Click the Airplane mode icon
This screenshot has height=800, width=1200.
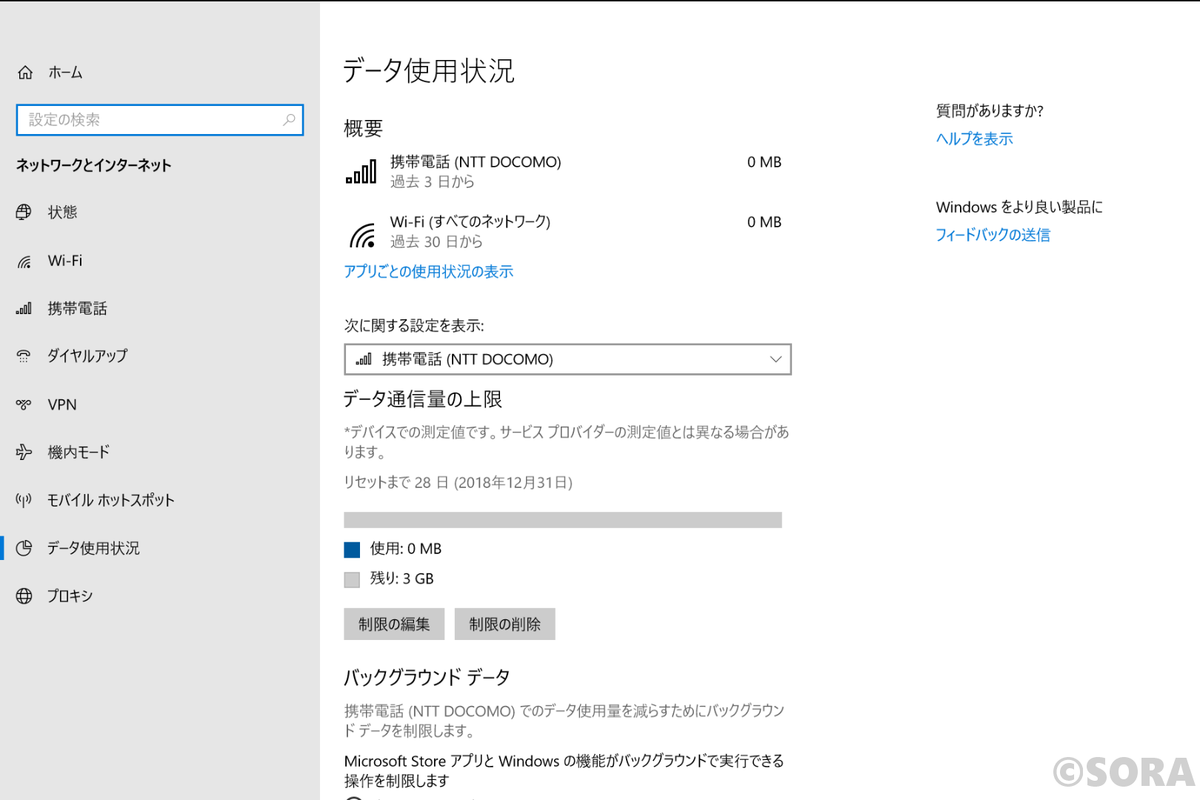(25, 452)
